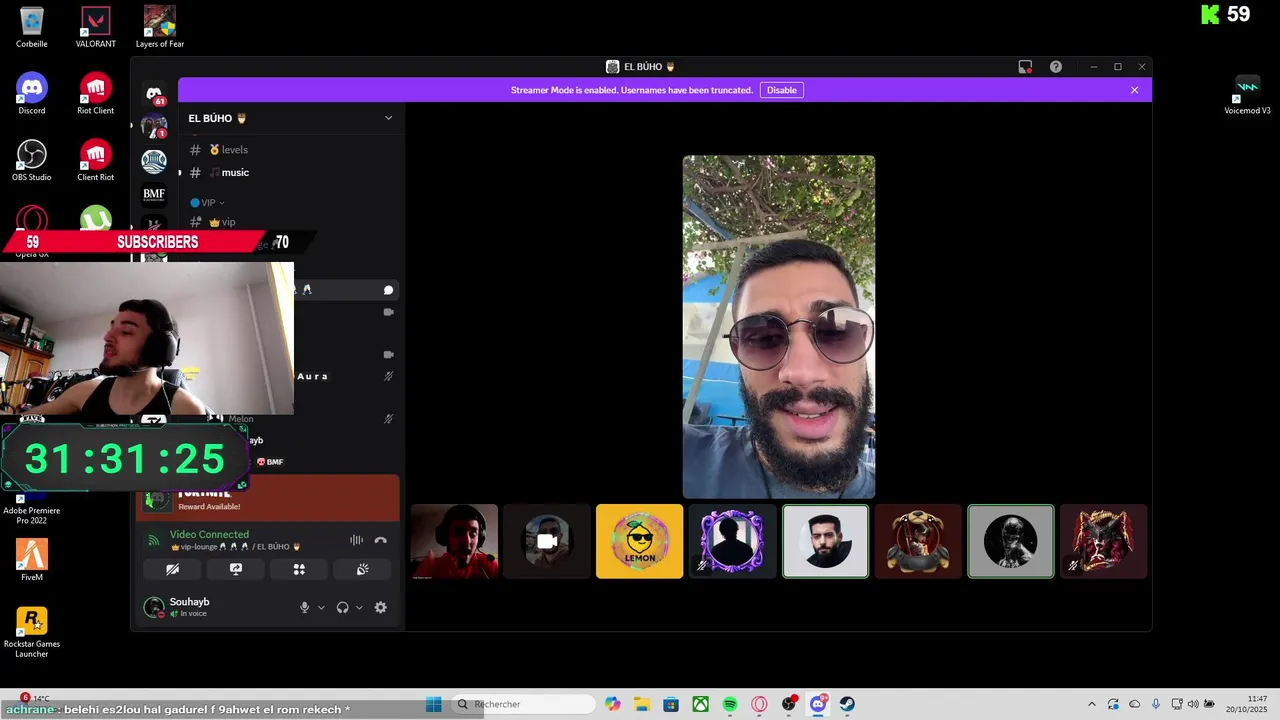
Task: Open Xbox app from the taskbar
Action: point(701,704)
